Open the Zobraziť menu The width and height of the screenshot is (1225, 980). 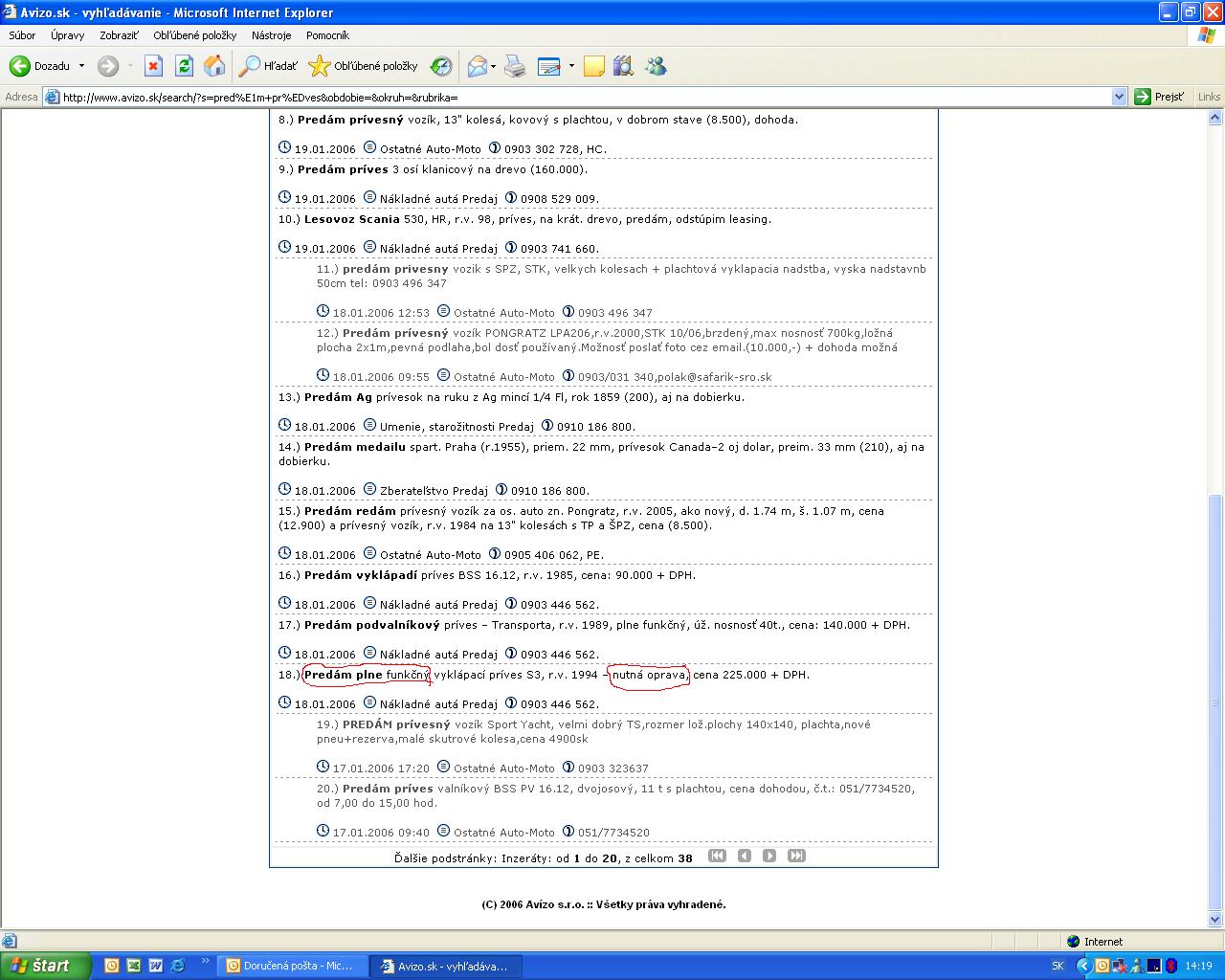[119, 35]
